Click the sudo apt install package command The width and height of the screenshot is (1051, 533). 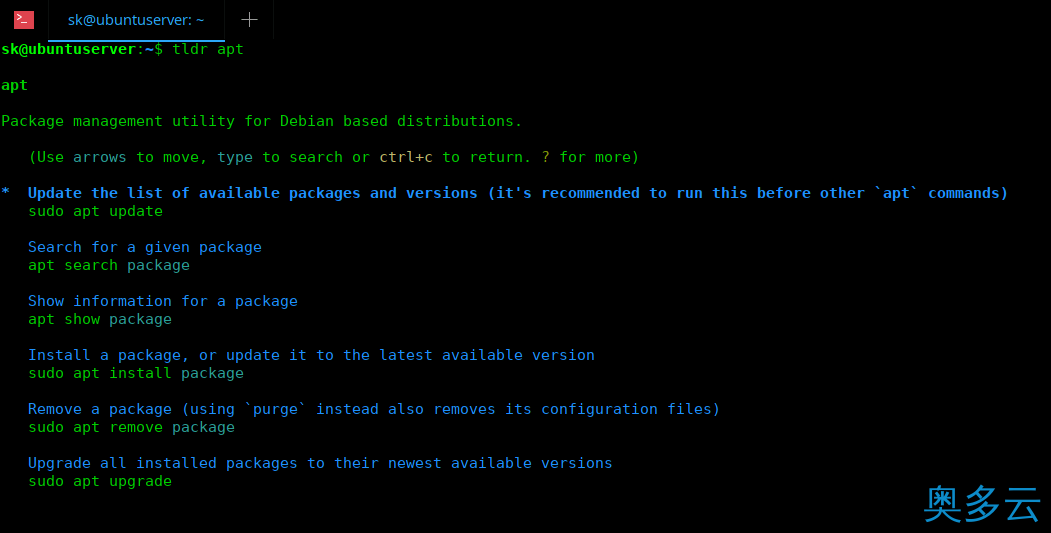click(x=136, y=373)
